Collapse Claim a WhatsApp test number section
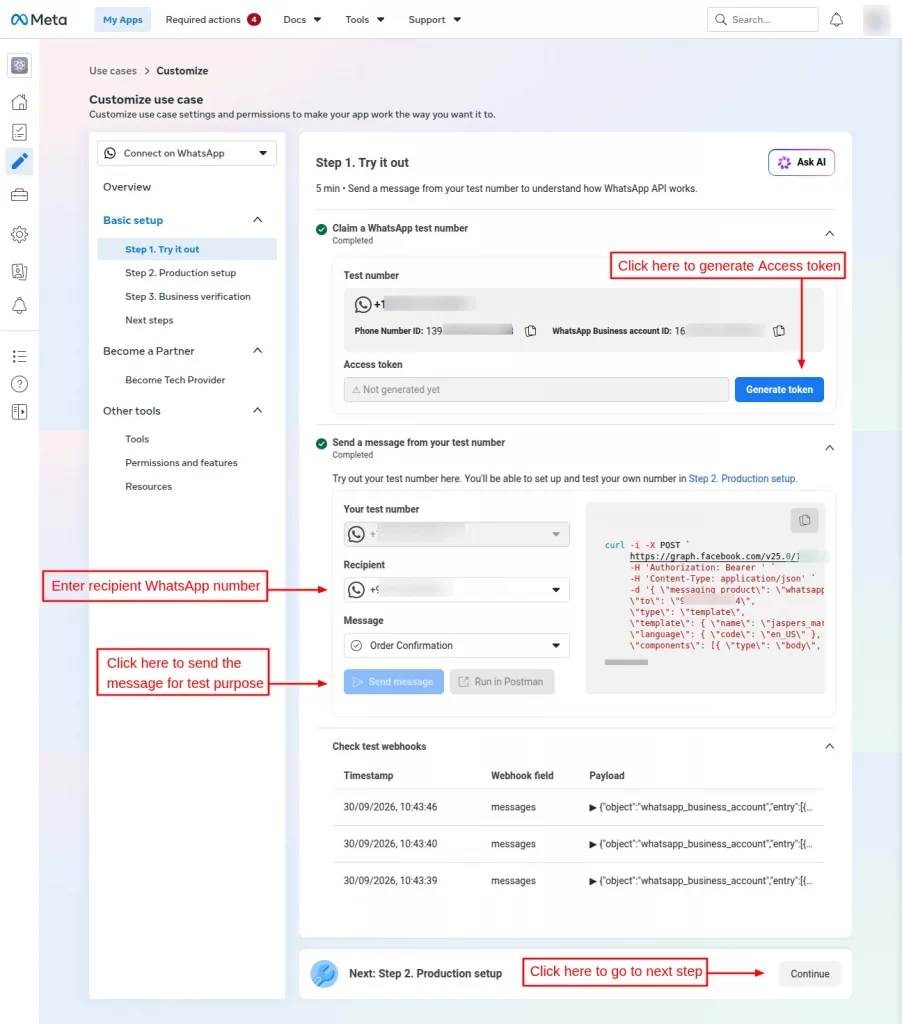The height and width of the screenshot is (1024, 902). pyautogui.click(x=829, y=234)
